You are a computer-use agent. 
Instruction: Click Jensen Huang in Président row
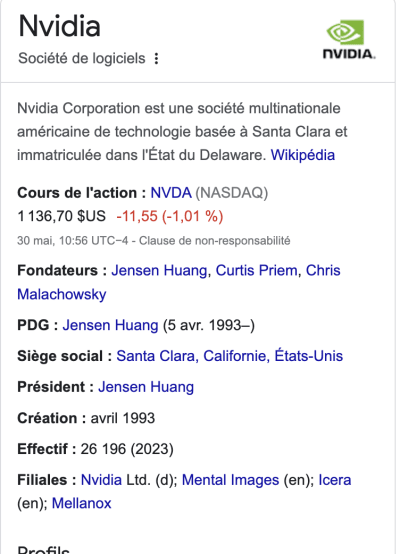146,387
